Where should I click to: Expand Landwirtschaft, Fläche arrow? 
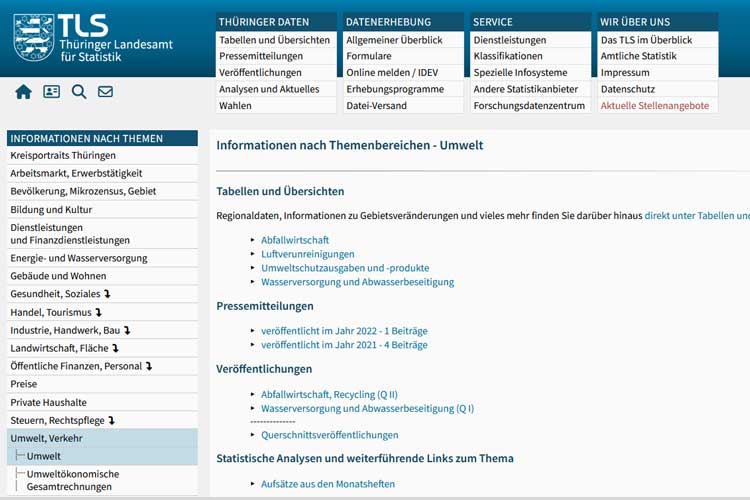click(116, 348)
